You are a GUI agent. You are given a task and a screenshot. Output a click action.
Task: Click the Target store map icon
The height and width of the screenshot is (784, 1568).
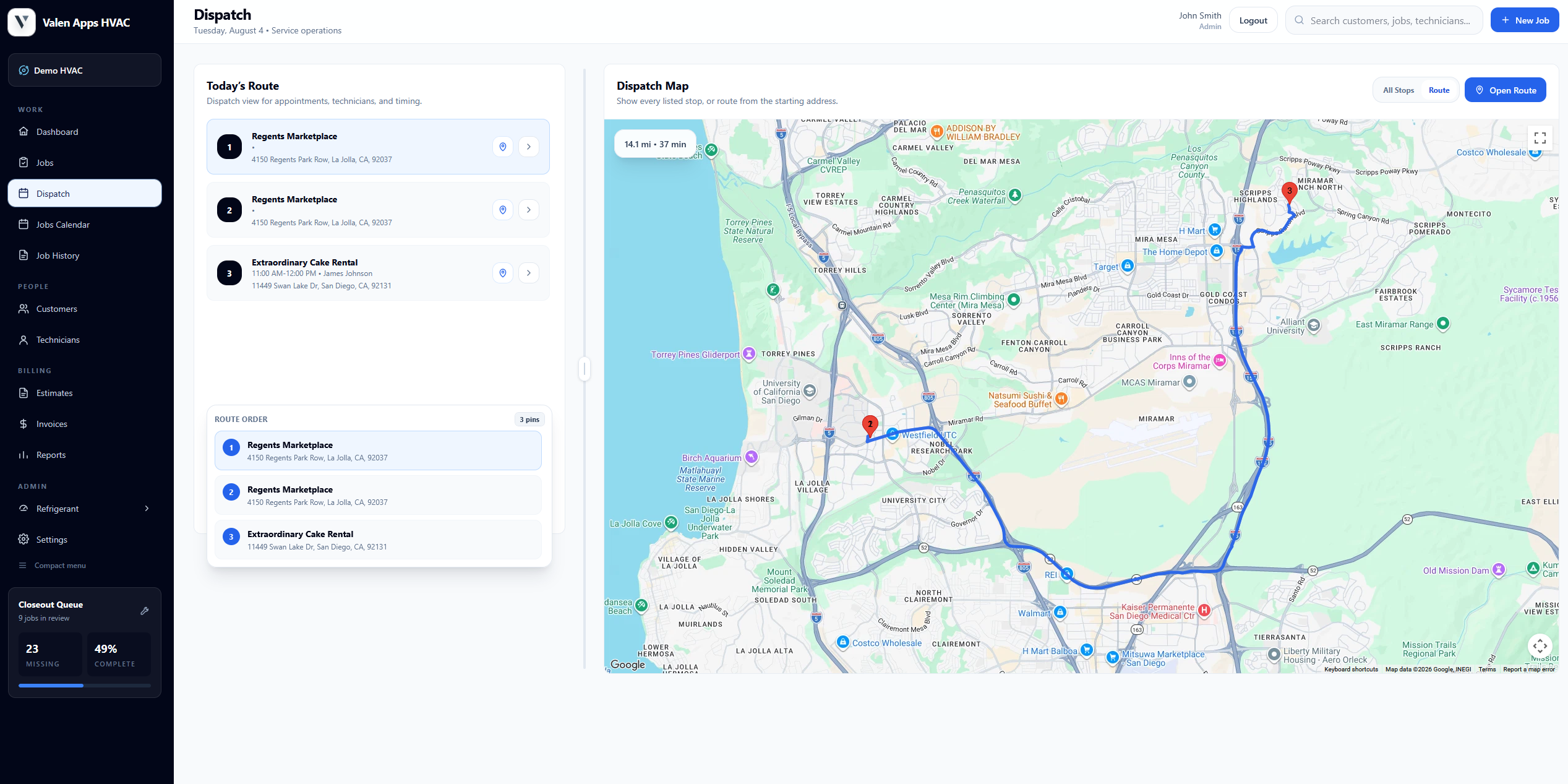click(x=1128, y=265)
